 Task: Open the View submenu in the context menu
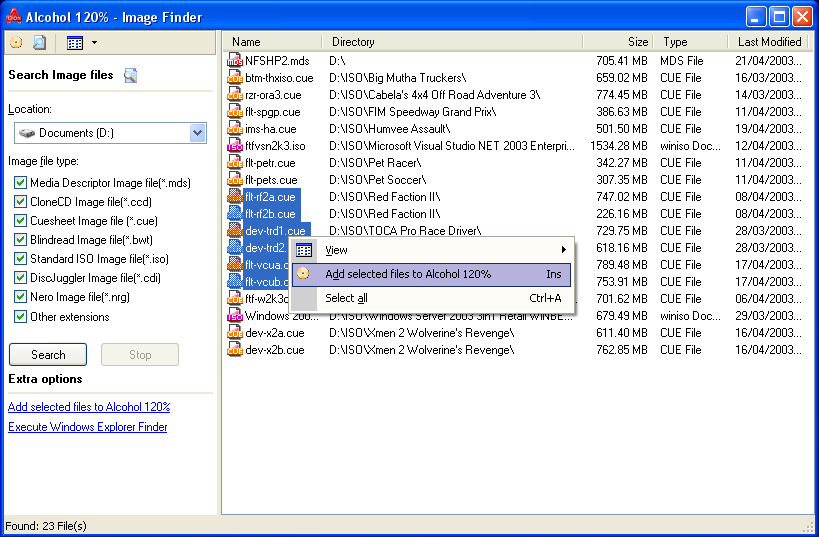click(x=431, y=250)
